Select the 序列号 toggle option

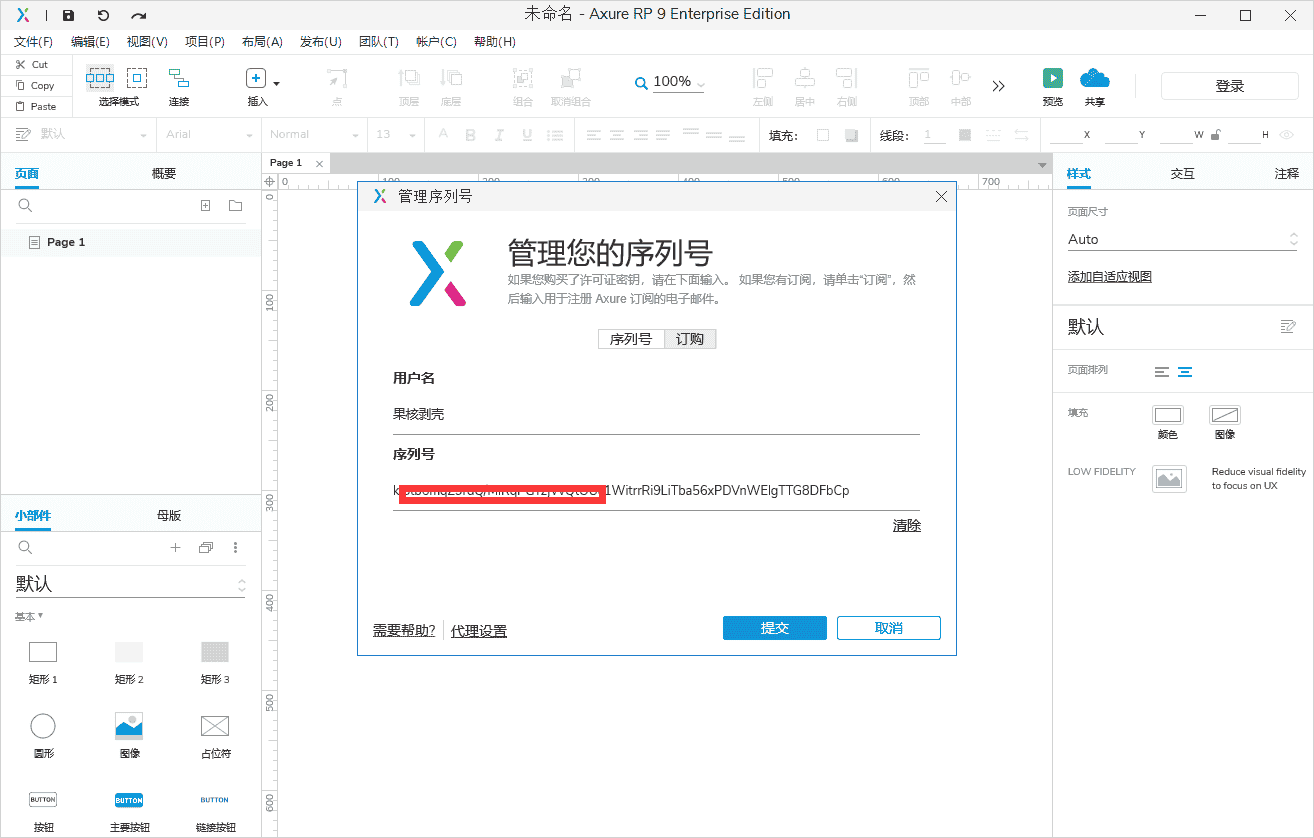pos(631,339)
